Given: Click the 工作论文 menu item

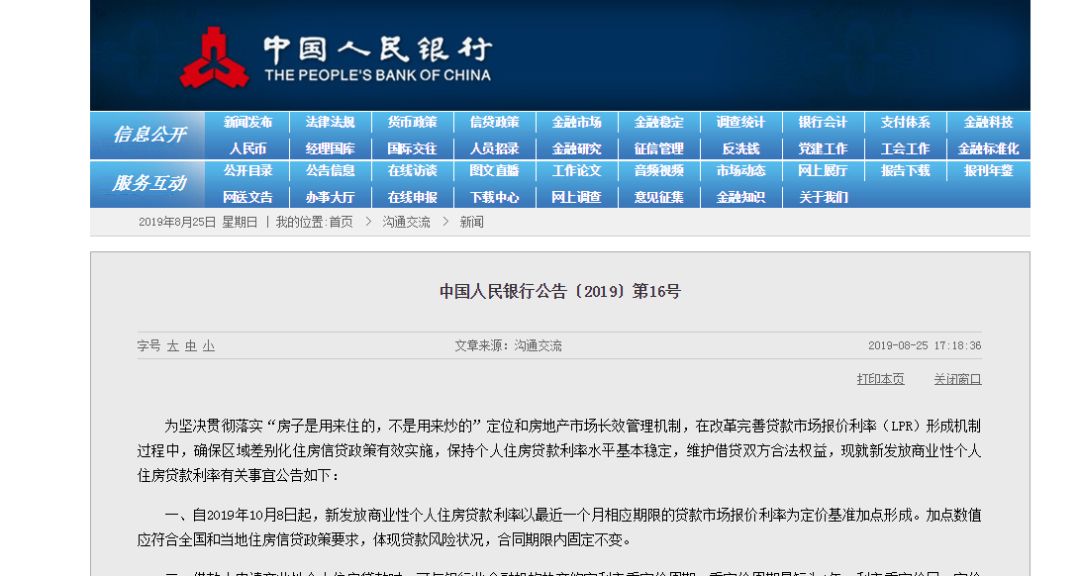Looking at the screenshot, I should tap(577, 171).
